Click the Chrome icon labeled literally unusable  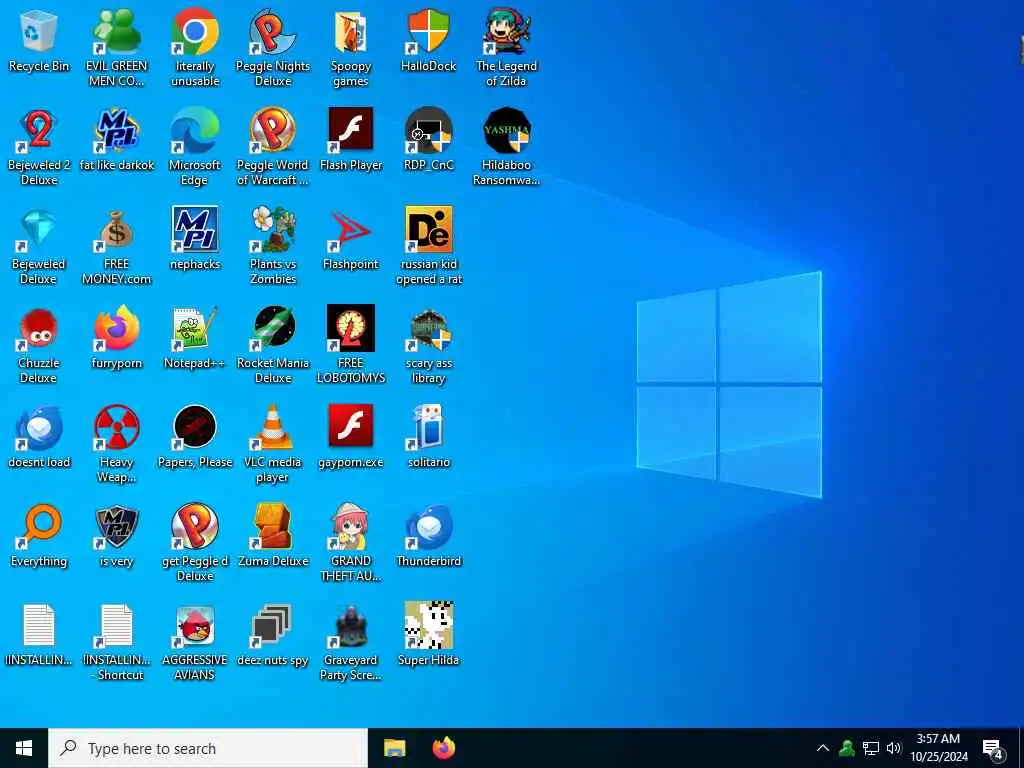pyautogui.click(x=195, y=33)
